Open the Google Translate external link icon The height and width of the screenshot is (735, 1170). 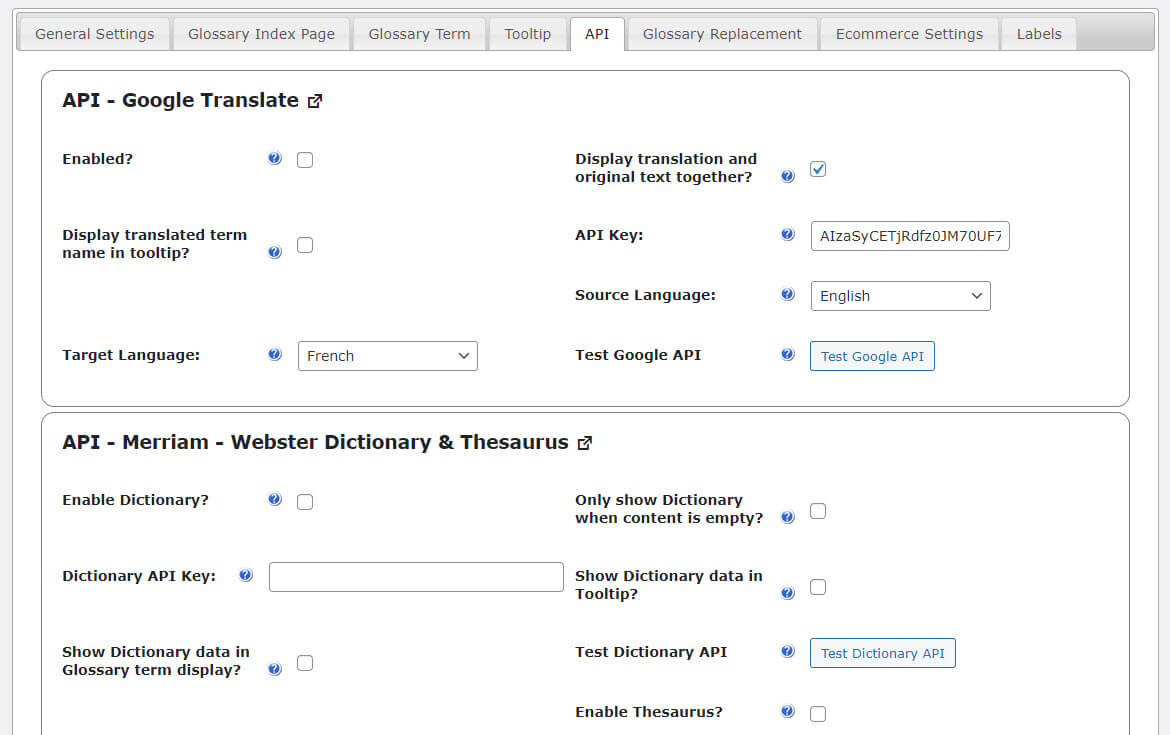(315, 100)
